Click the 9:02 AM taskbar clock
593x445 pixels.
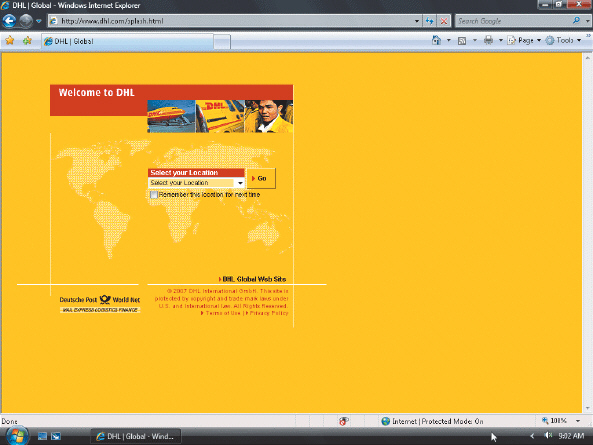(571, 436)
